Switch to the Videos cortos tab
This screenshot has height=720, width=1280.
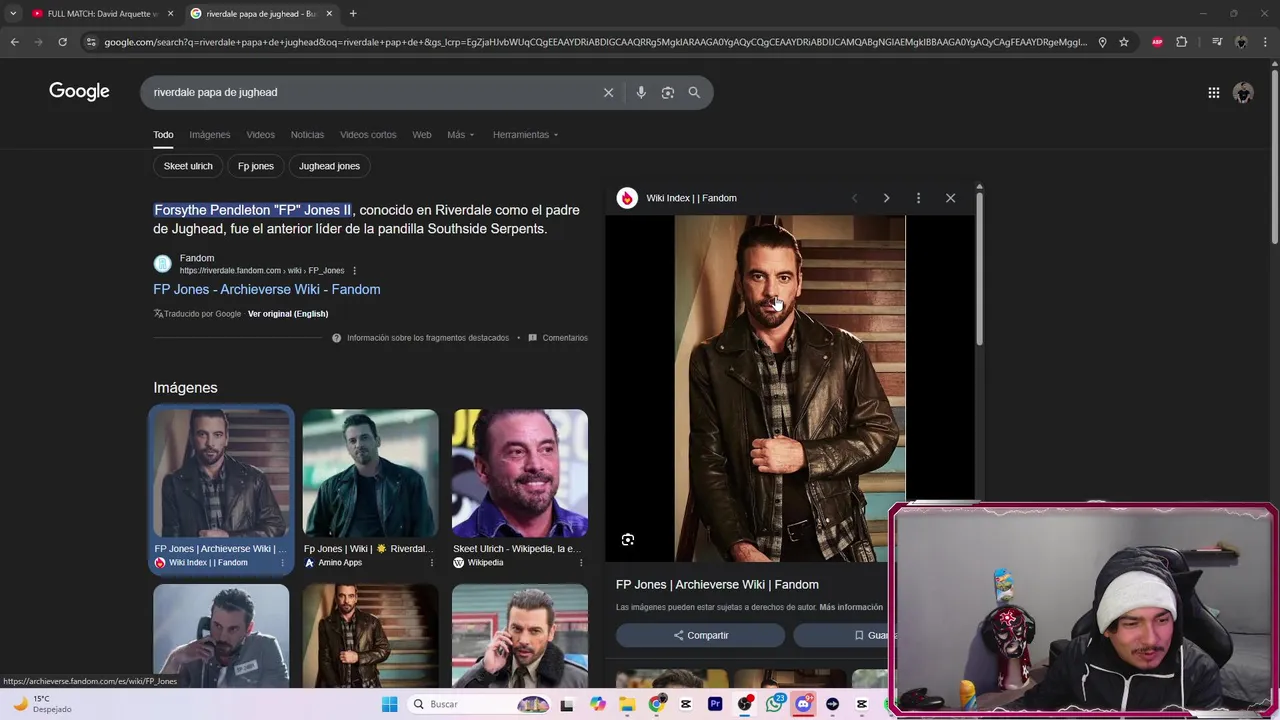(x=368, y=135)
